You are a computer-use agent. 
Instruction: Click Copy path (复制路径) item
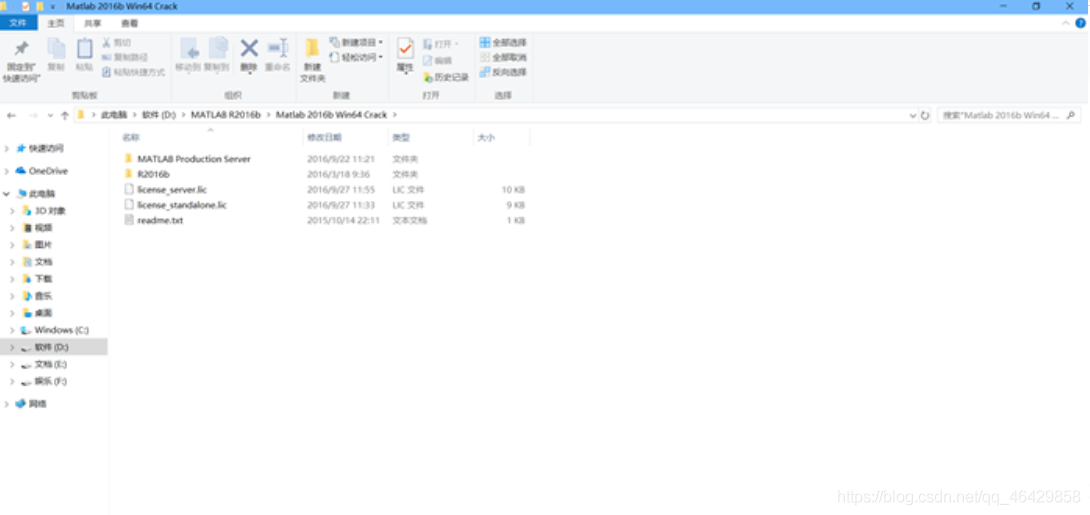pos(125,57)
